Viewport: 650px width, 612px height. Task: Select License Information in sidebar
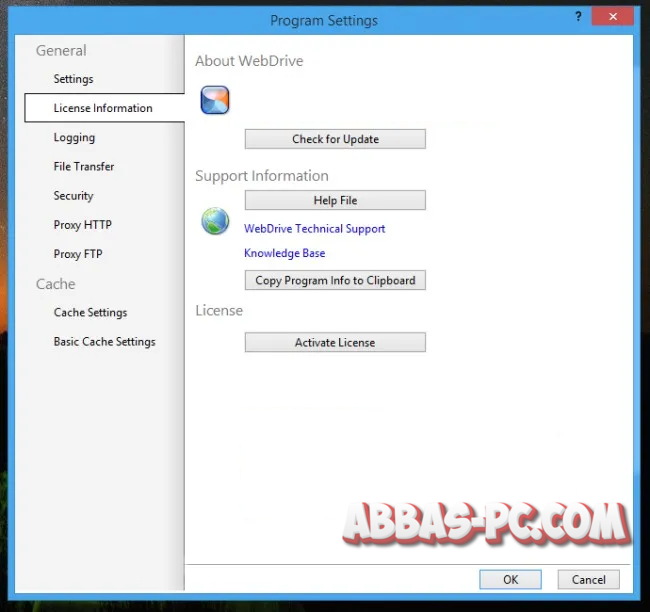click(x=104, y=108)
